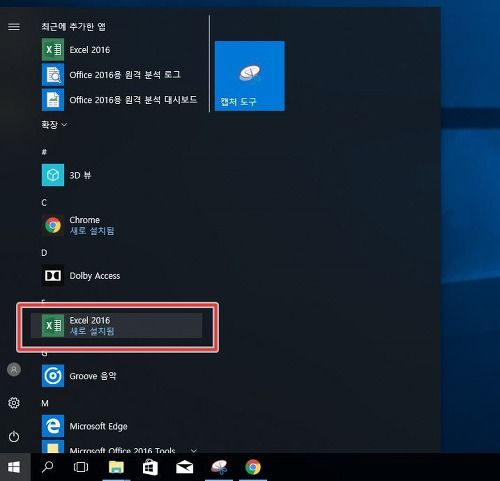
Task: Click the Windows Start button
Action: 14,467
